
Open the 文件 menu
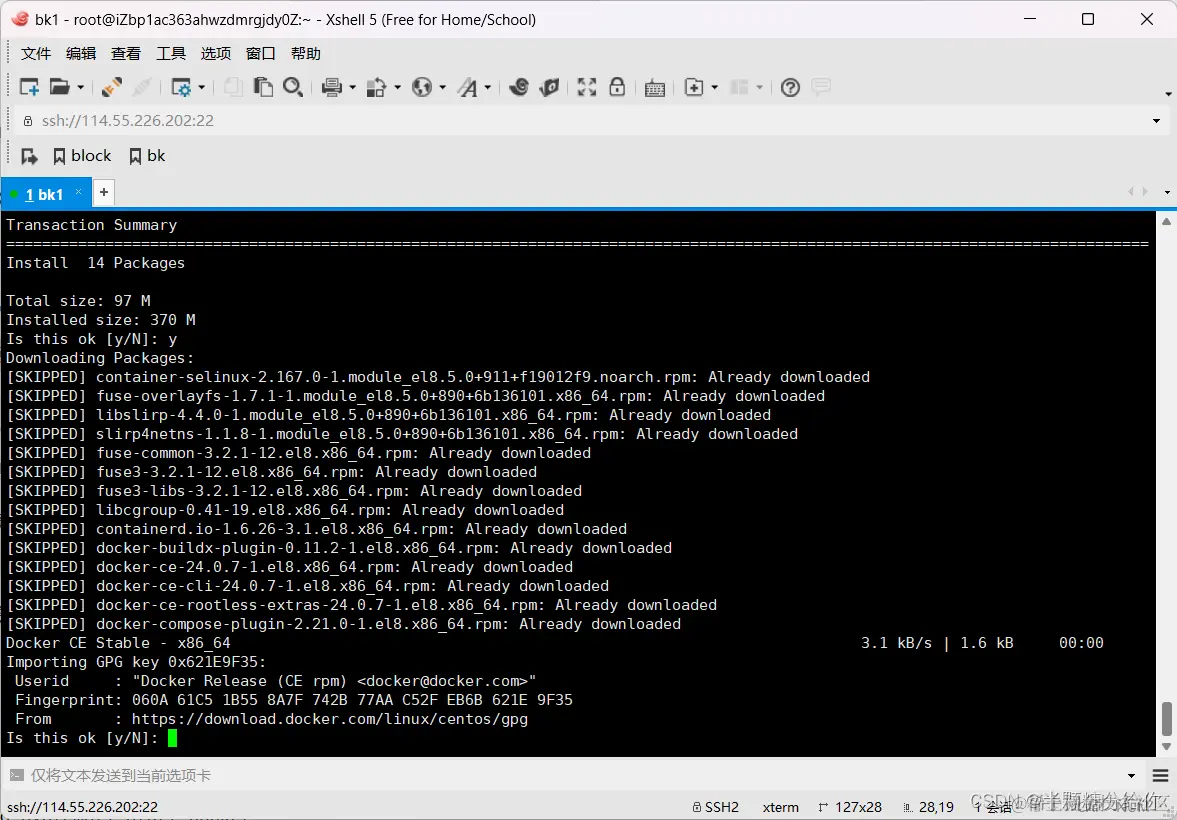tap(36, 53)
